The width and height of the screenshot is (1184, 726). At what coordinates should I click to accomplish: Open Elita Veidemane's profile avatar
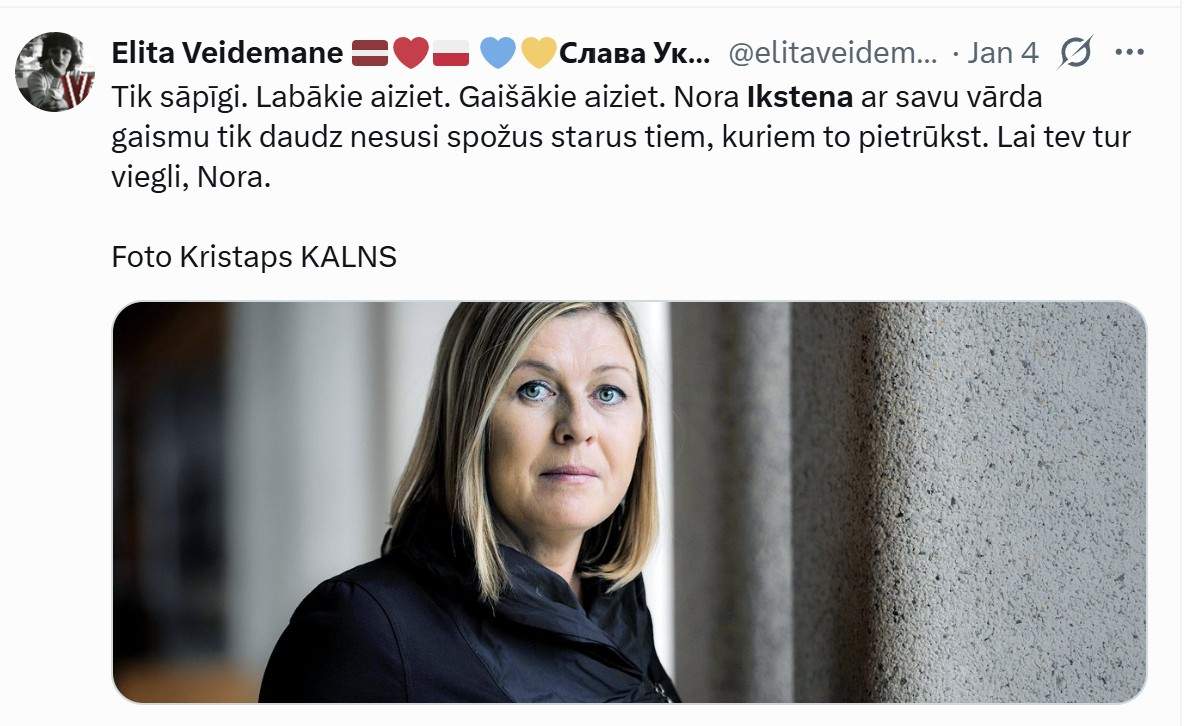[x=54, y=72]
